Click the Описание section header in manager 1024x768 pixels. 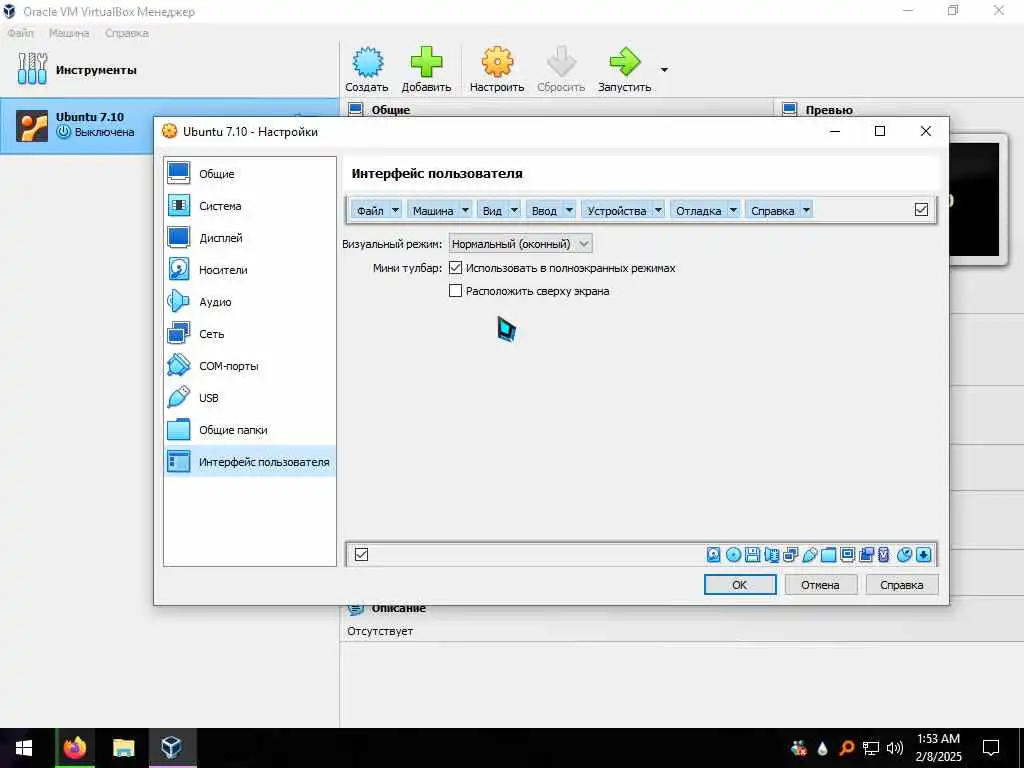click(x=398, y=608)
